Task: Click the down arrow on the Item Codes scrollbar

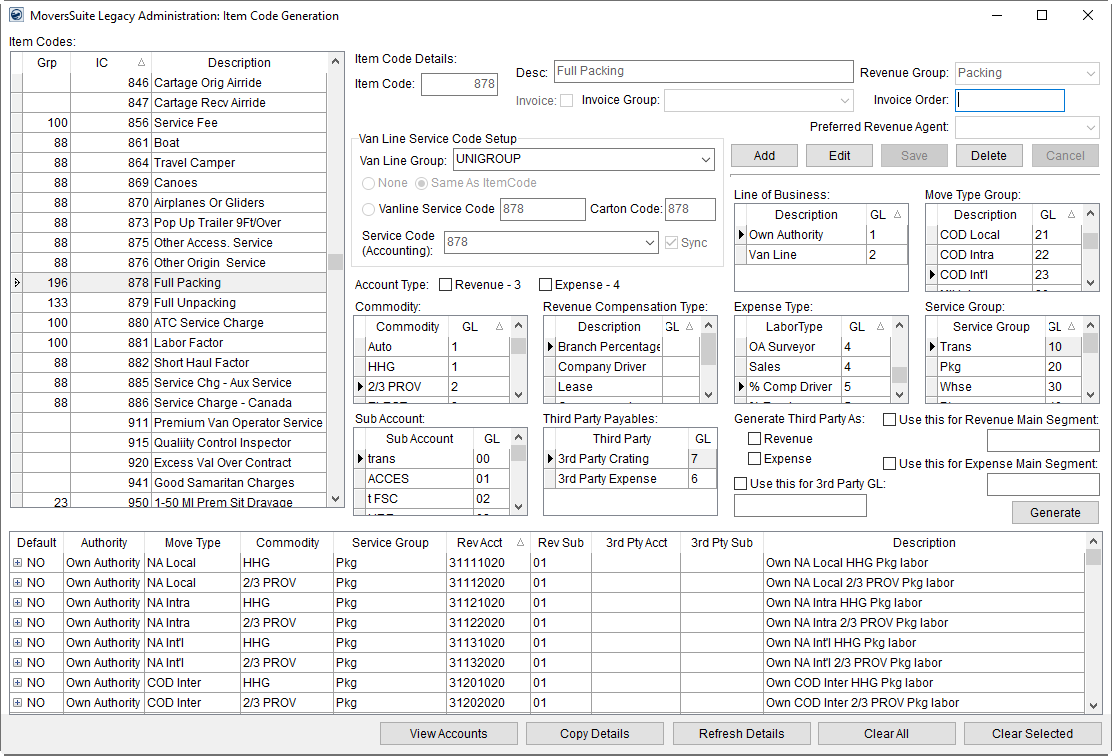Action: (335, 498)
